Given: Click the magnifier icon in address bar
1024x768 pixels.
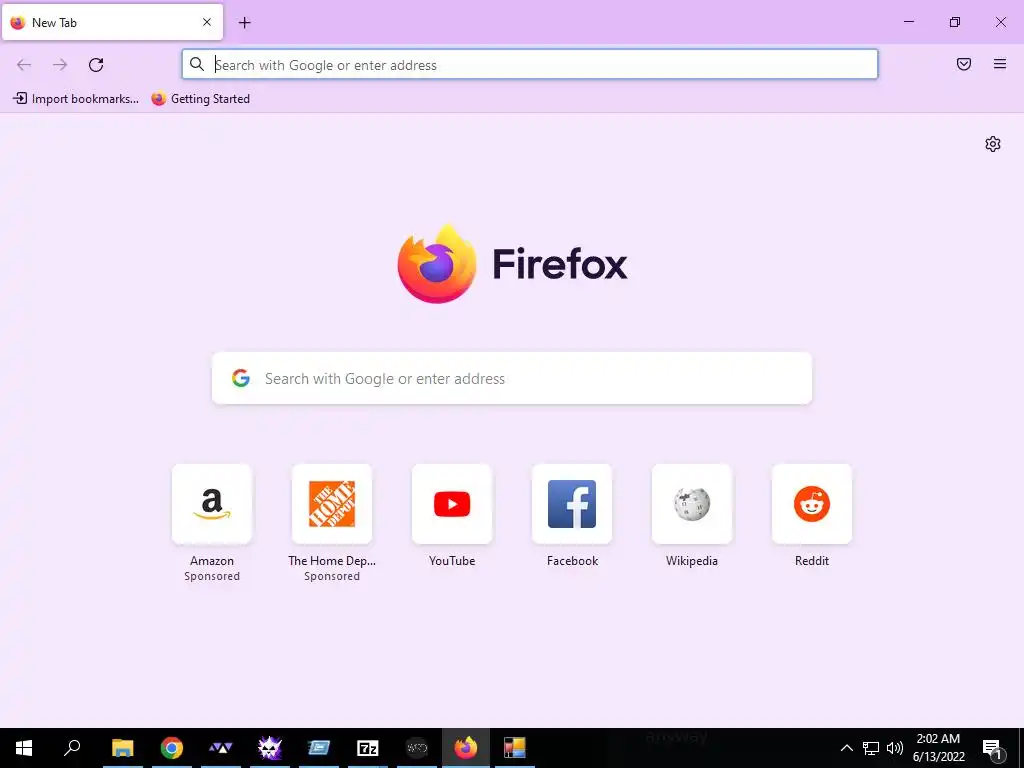Looking at the screenshot, I should pos(197,64).
